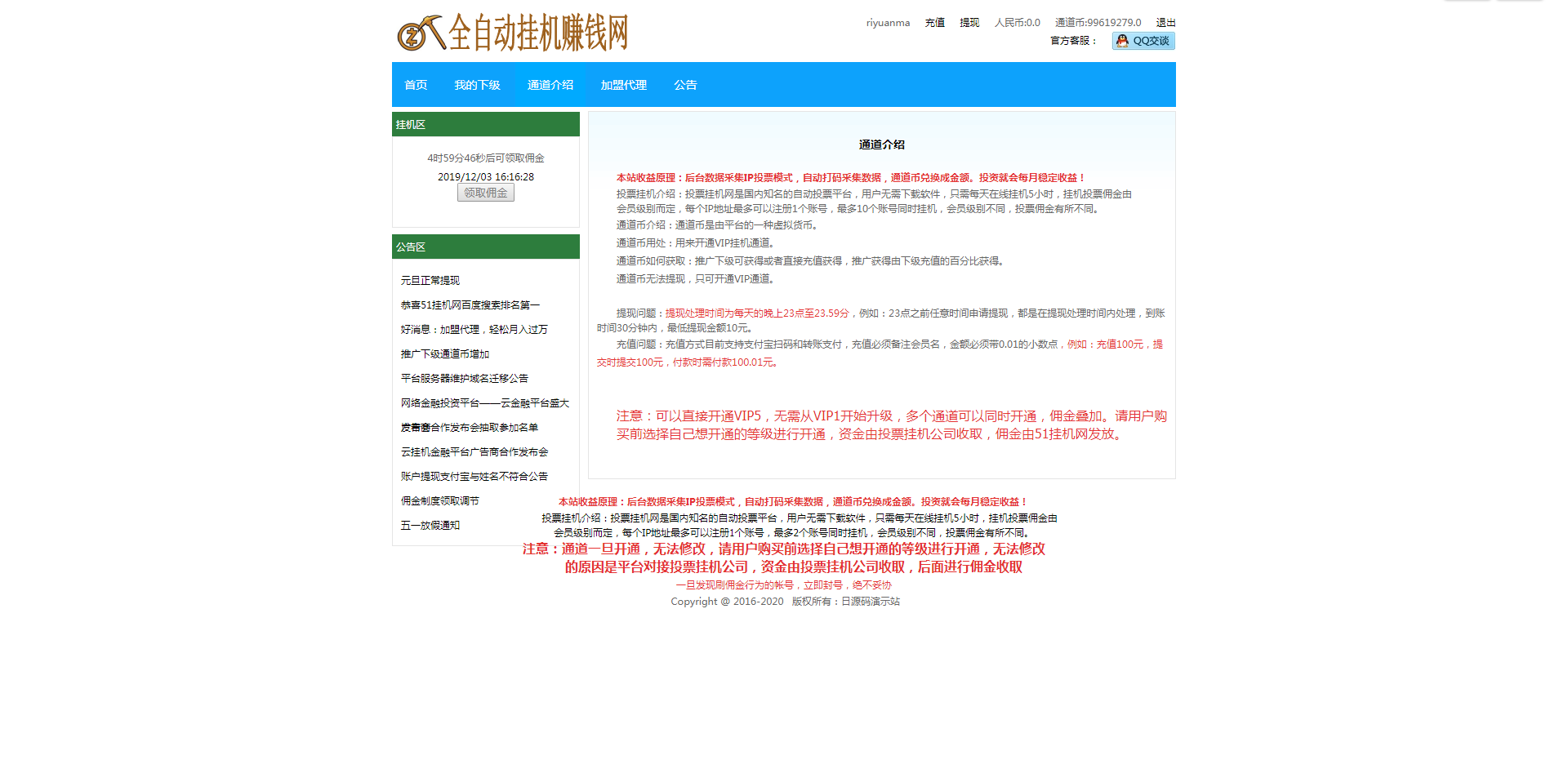1568x760 pixels.
Task: Open the 首页 home menu item
Action: (x=416, y=85)
